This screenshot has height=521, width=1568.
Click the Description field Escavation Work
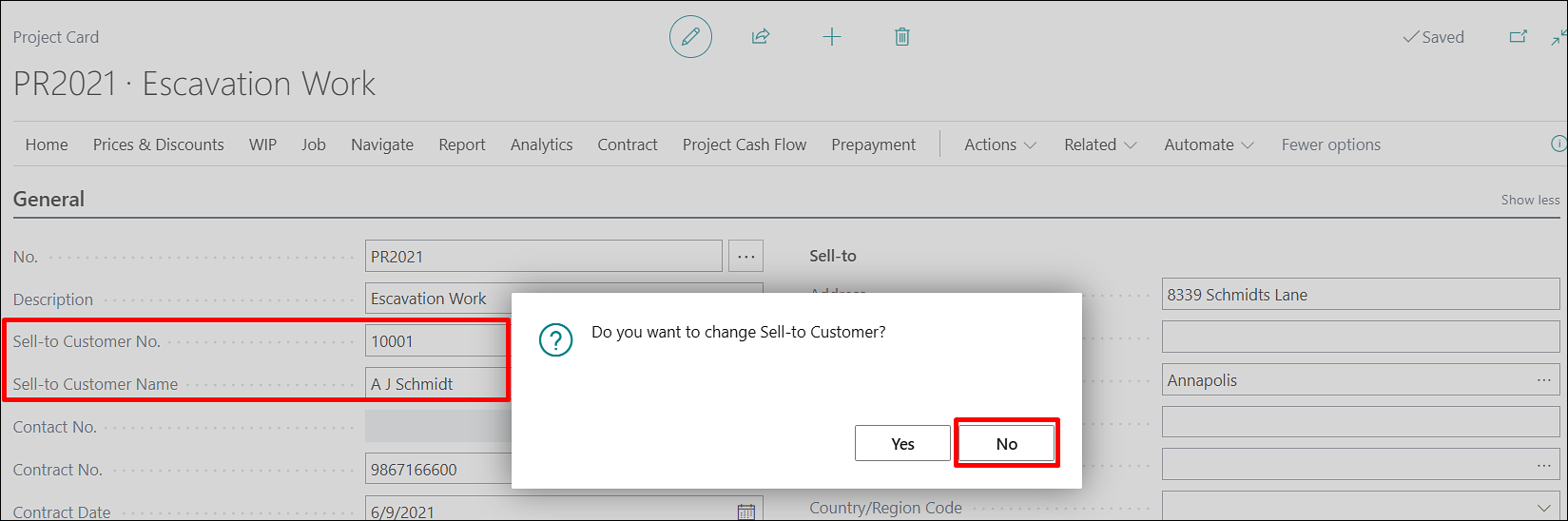[x=564, y=299]
